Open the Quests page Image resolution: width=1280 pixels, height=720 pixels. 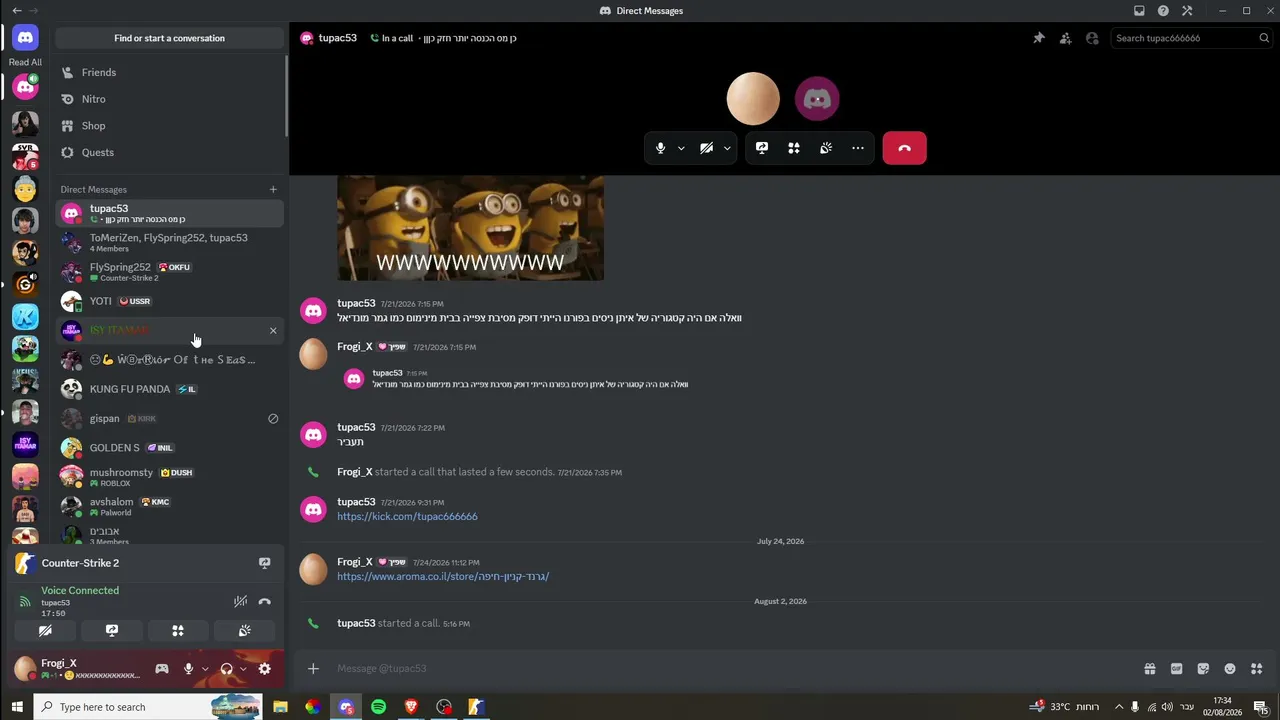[169, 152]
